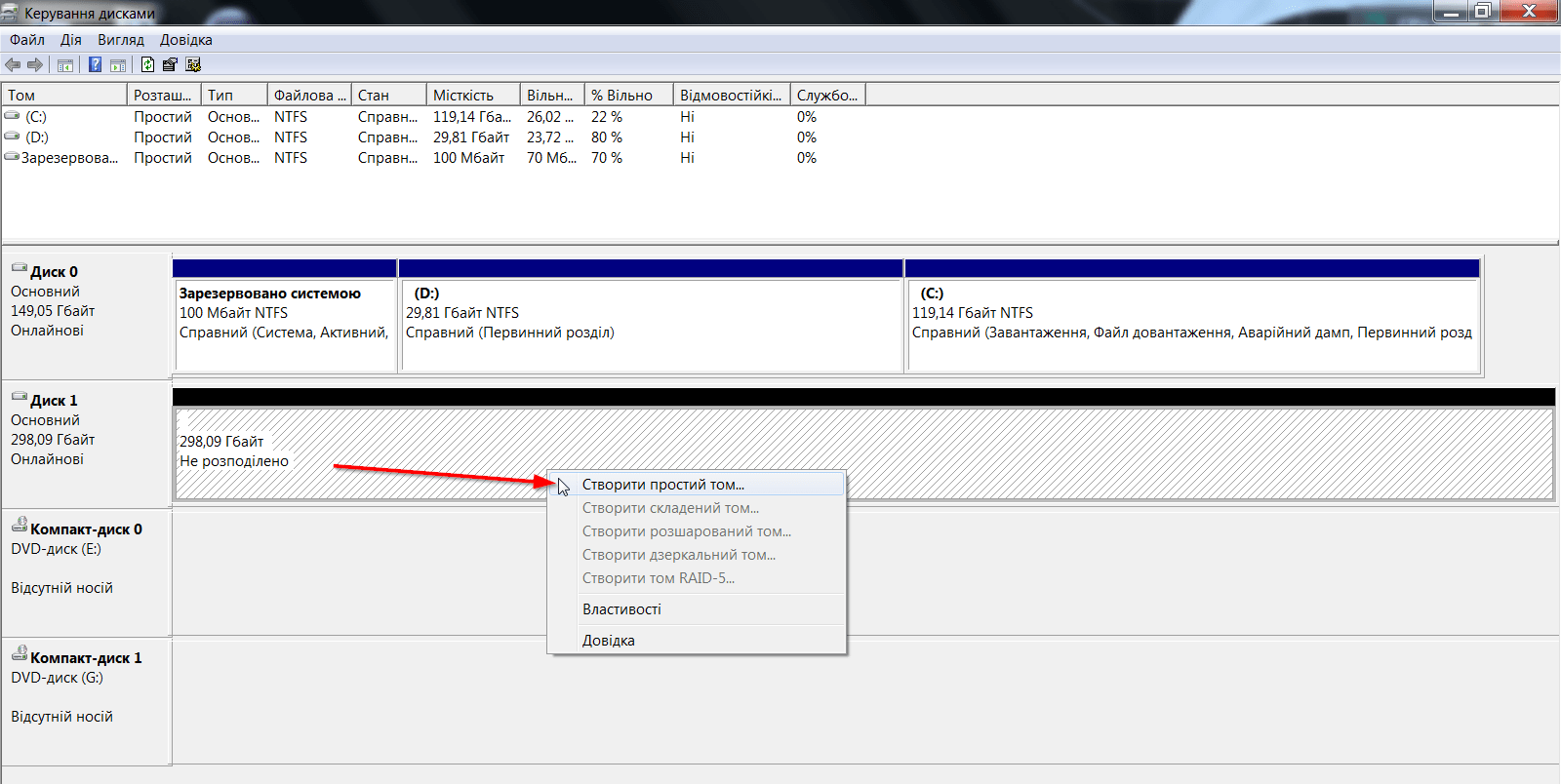
Task: Sort by the Тип column header
Action: tap(234, 96)
